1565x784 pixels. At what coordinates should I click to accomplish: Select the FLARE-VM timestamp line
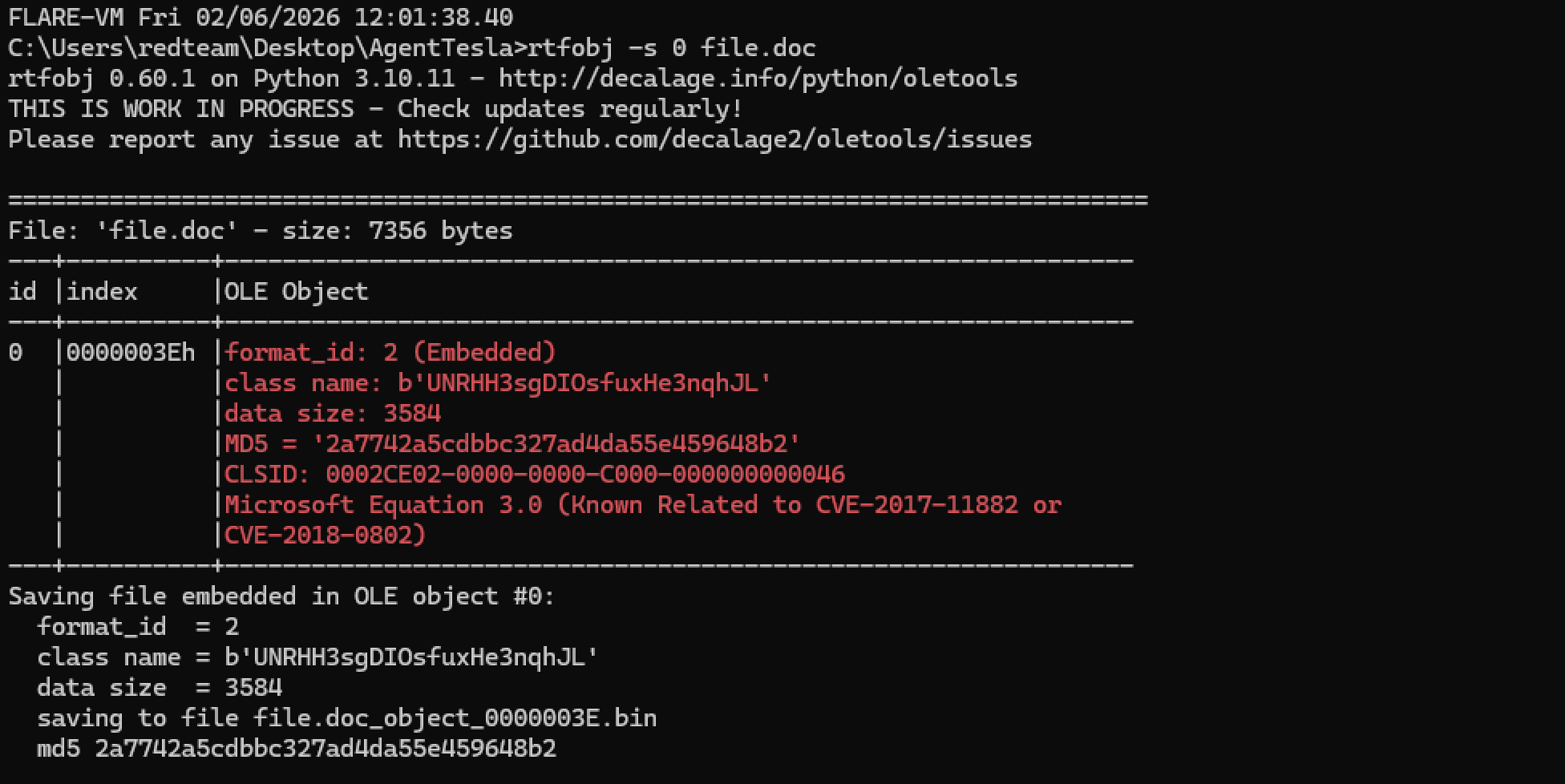coord(261,18)
